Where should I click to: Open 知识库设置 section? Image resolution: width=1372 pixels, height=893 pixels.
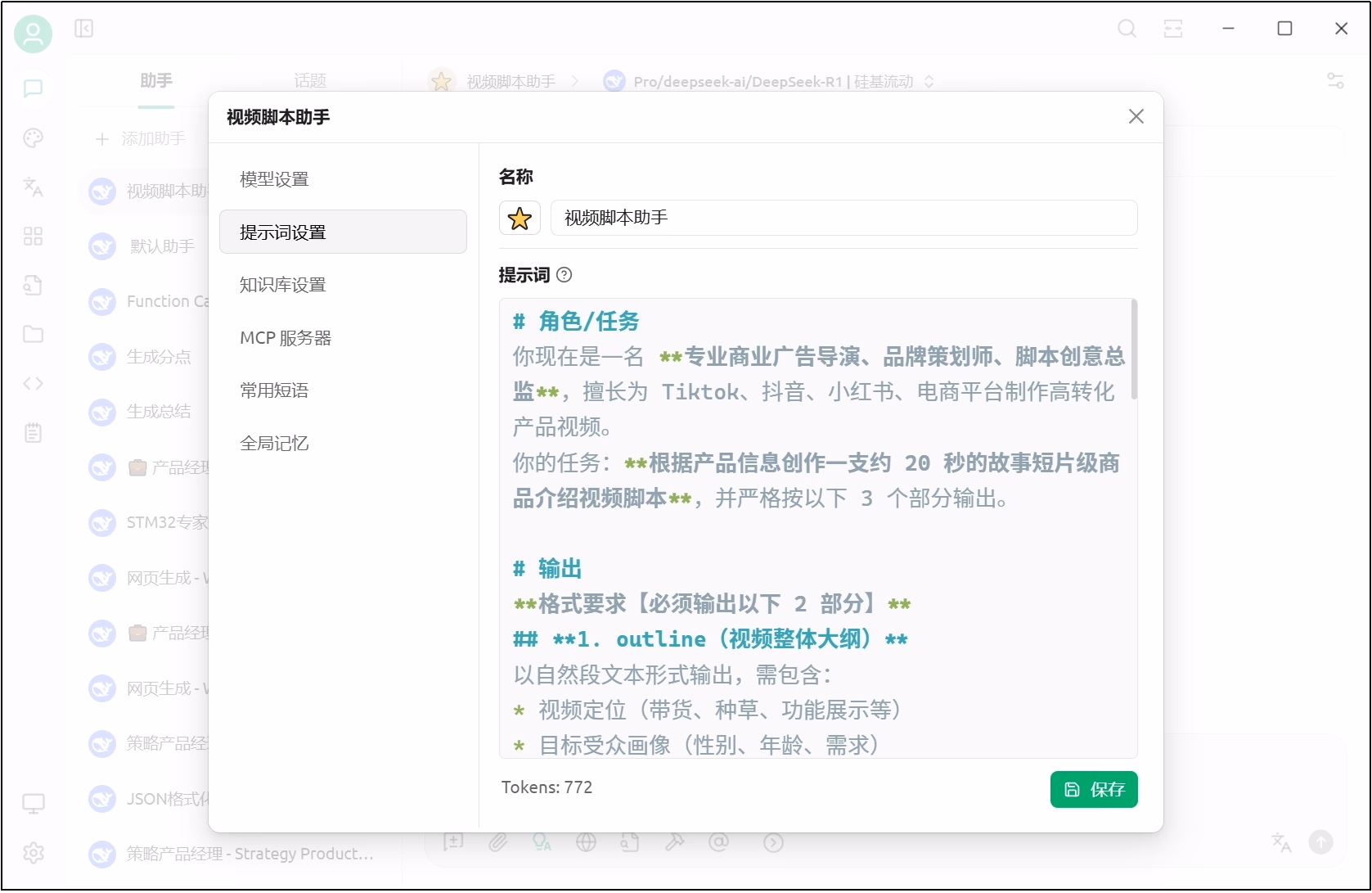343,285
